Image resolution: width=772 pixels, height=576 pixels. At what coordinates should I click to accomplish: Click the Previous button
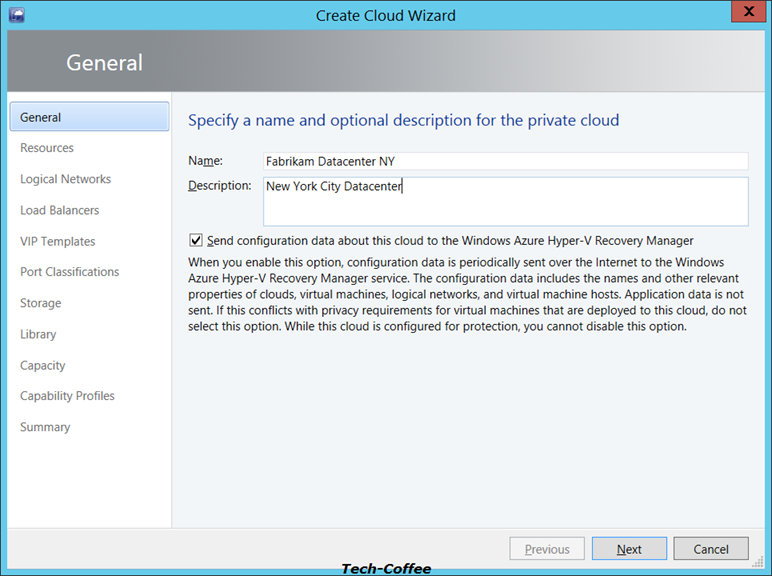coord(547,548)
